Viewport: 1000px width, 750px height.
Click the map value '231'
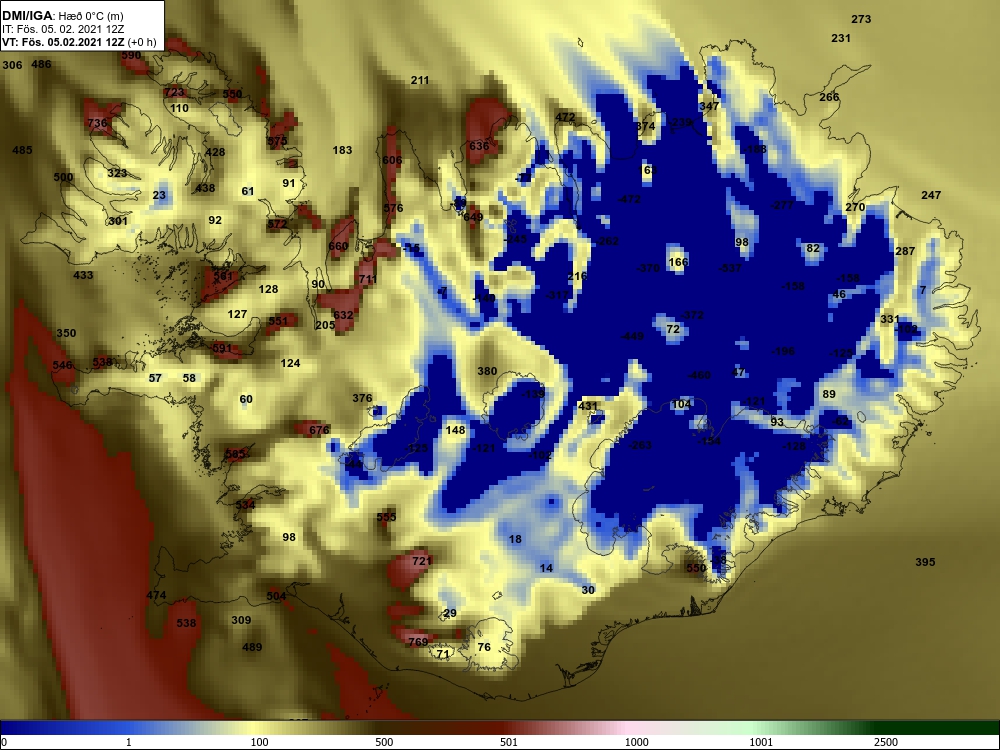click(x=841, y=38)
